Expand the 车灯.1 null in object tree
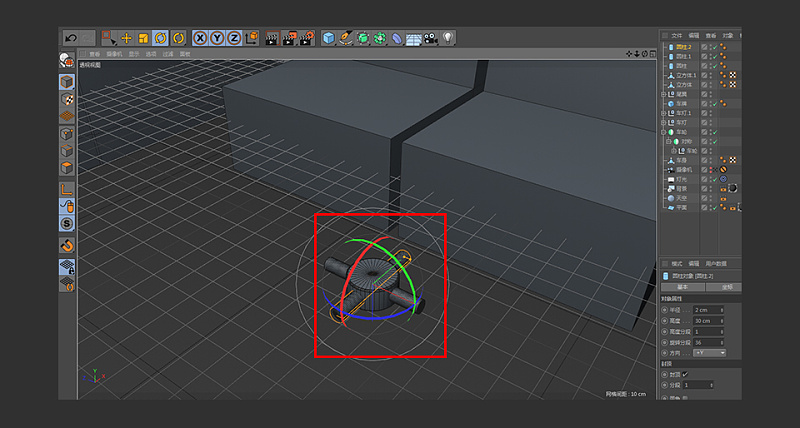Image resolution: width=800 pixels, height=428 pixels. 663,113
